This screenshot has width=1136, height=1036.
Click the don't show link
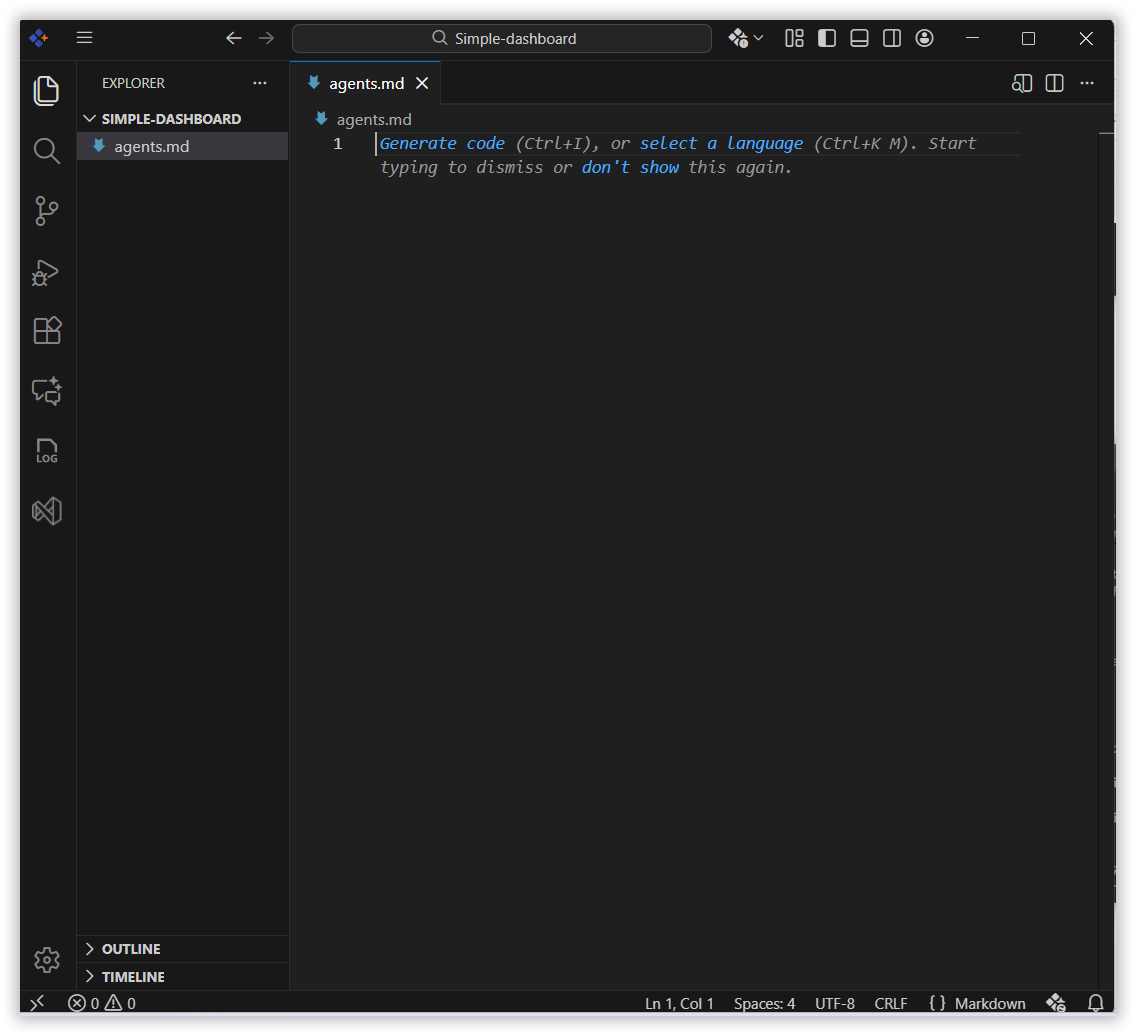[630, 167]
